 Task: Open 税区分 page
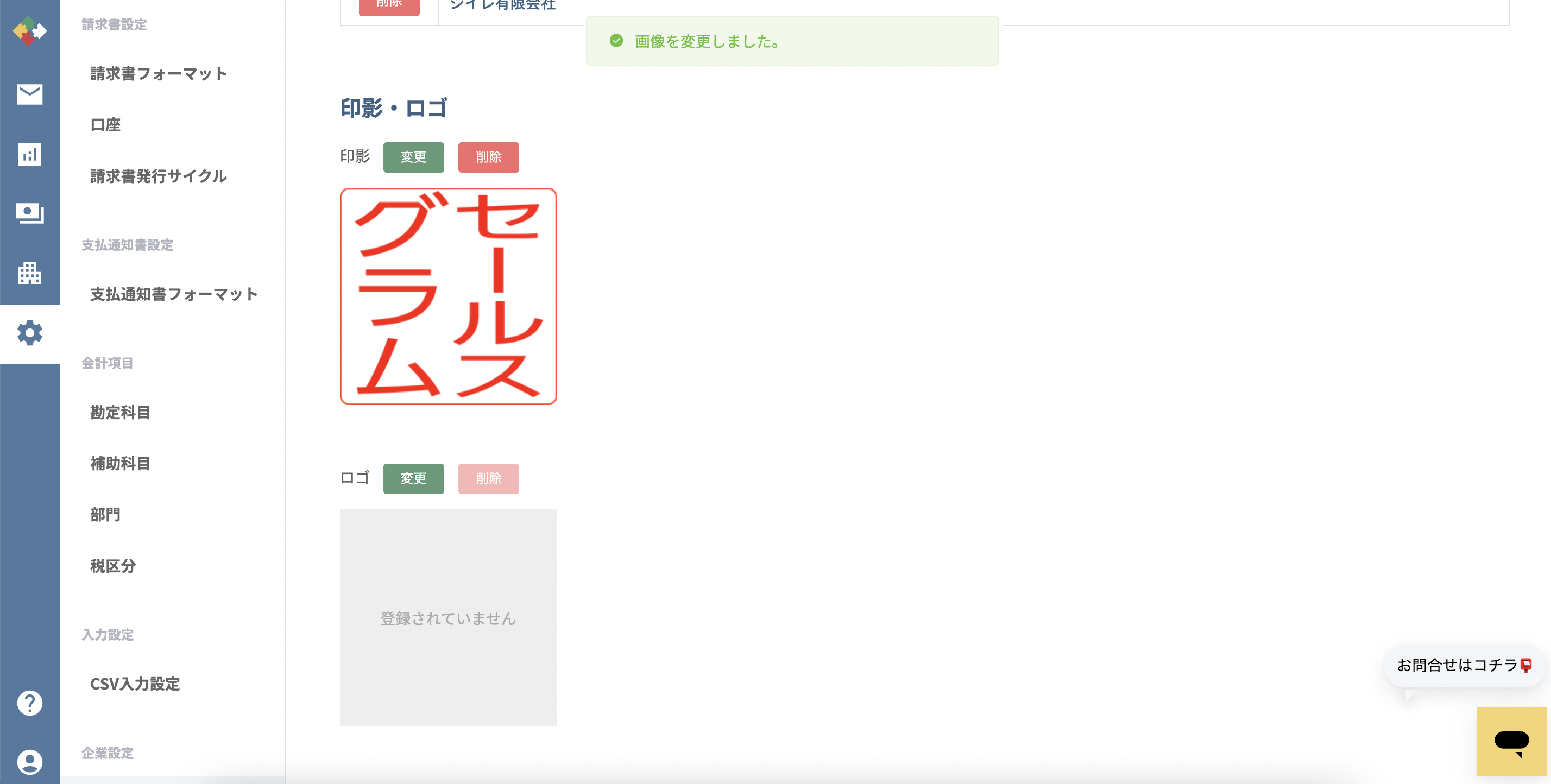click(x=112, y=566)
